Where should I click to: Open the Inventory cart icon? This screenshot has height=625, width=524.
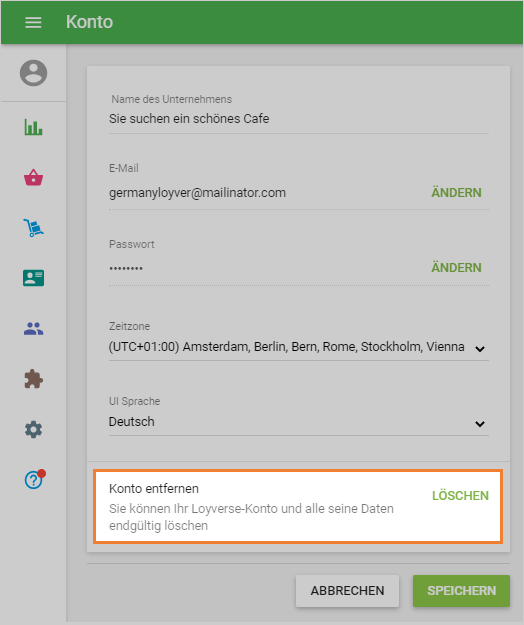(33, 228)
